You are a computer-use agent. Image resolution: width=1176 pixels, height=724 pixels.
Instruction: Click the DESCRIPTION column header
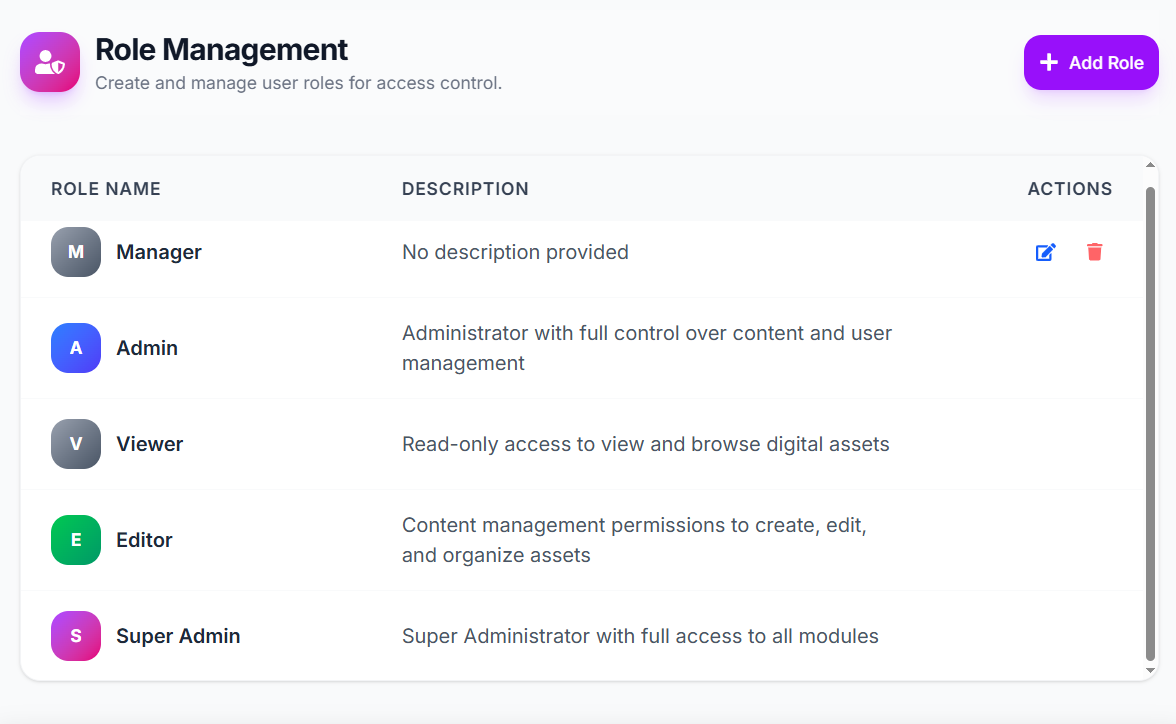pyautogui.click(x=465, y=189)
